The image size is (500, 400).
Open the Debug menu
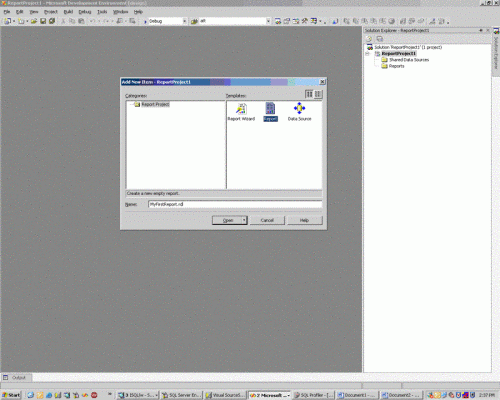click(x=85, y=12)
